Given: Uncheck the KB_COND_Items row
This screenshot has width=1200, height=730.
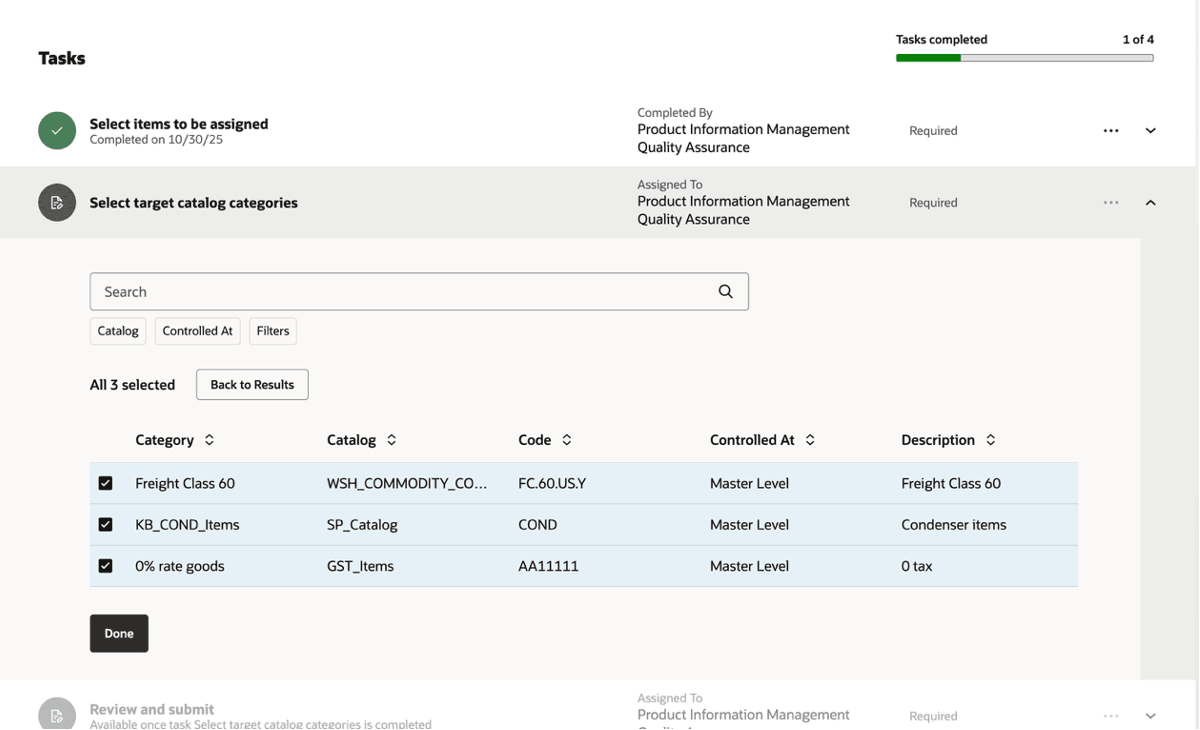Looking at the screenshot, I should pyautogui.click(x=105, y=524).
